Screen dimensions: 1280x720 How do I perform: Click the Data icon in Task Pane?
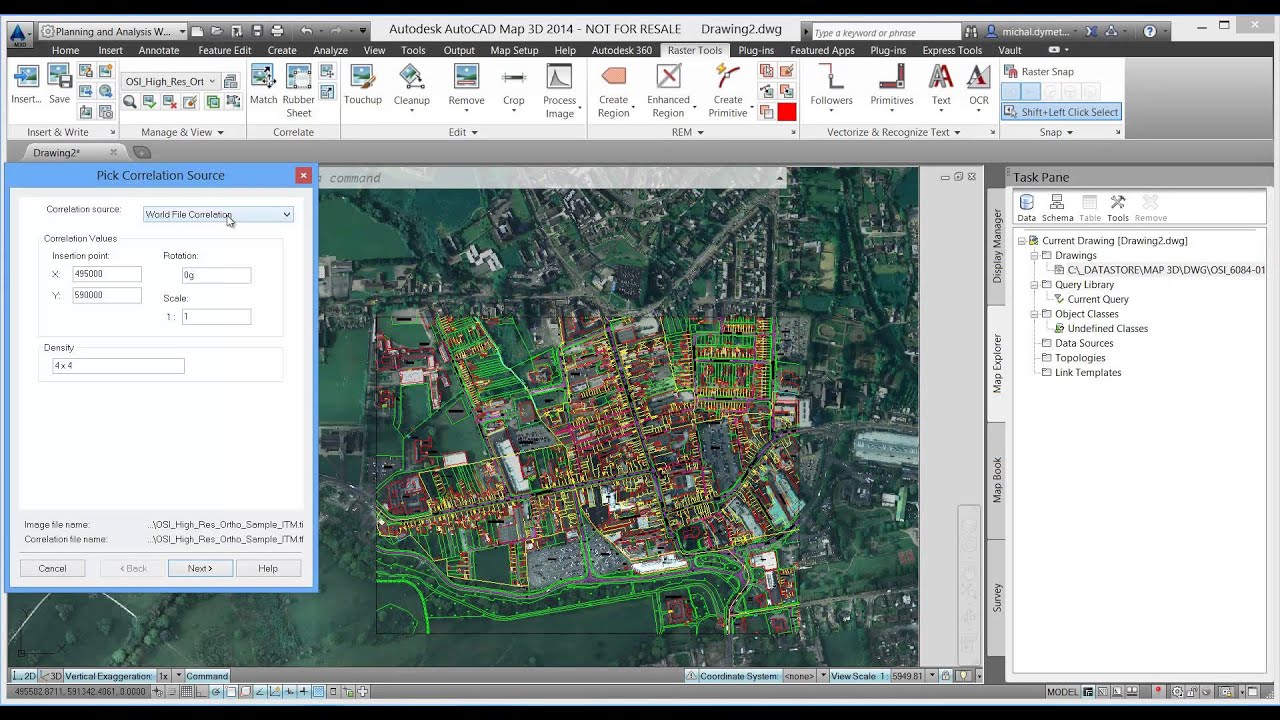coord(1026,208)
